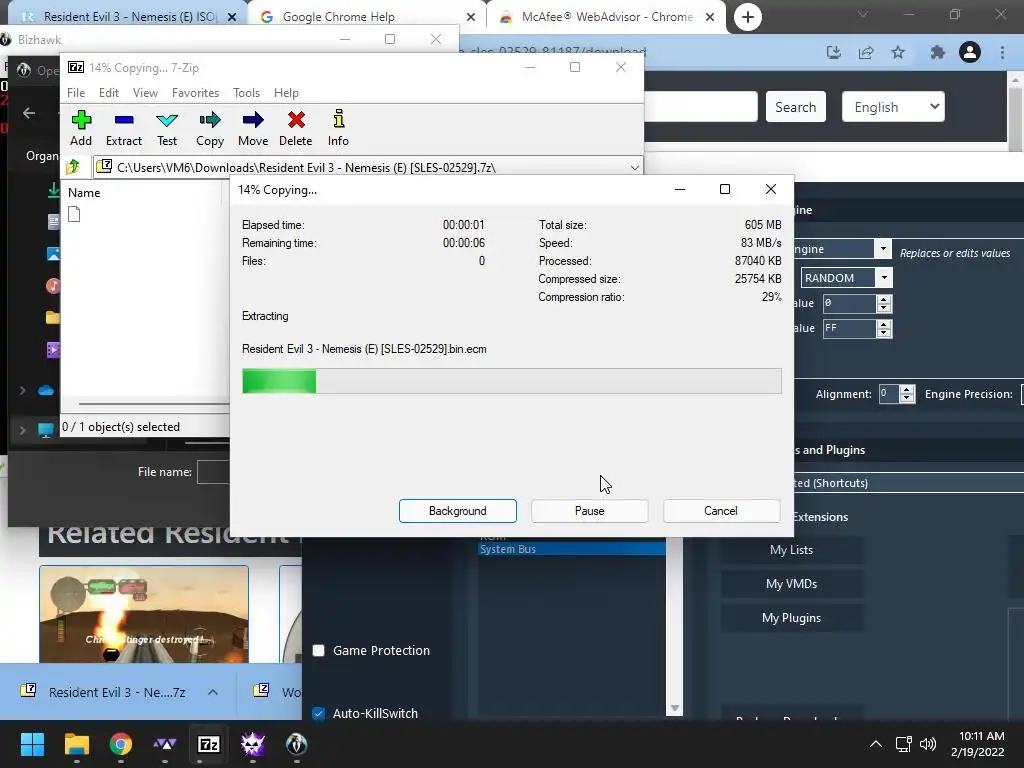This screenshot has height=768, width=1024.
Task: Open My Lists
Action: [792, 550]
